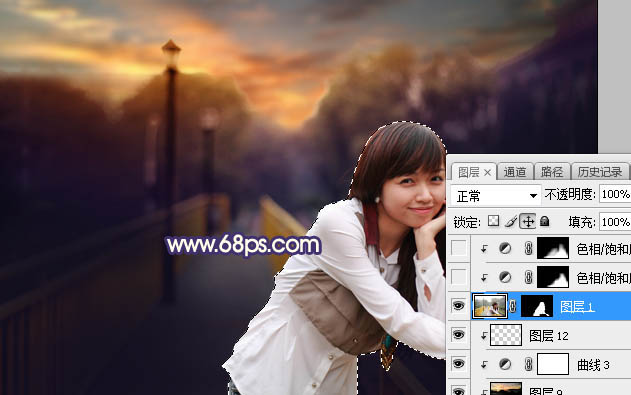Click mask link icon on 曲线 3 layer
The height and width of the screenshot is (395, 631).
click(x=528, y=364)
